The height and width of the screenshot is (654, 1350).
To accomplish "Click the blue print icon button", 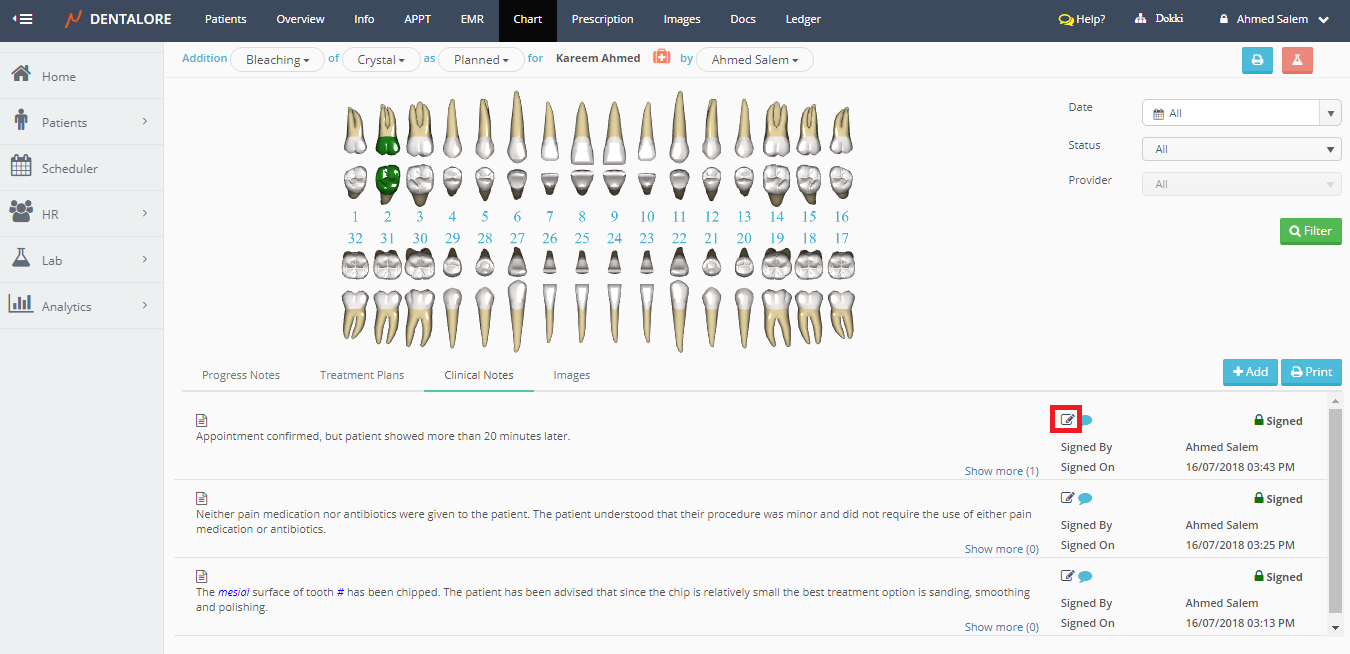I will [1257, 60].
